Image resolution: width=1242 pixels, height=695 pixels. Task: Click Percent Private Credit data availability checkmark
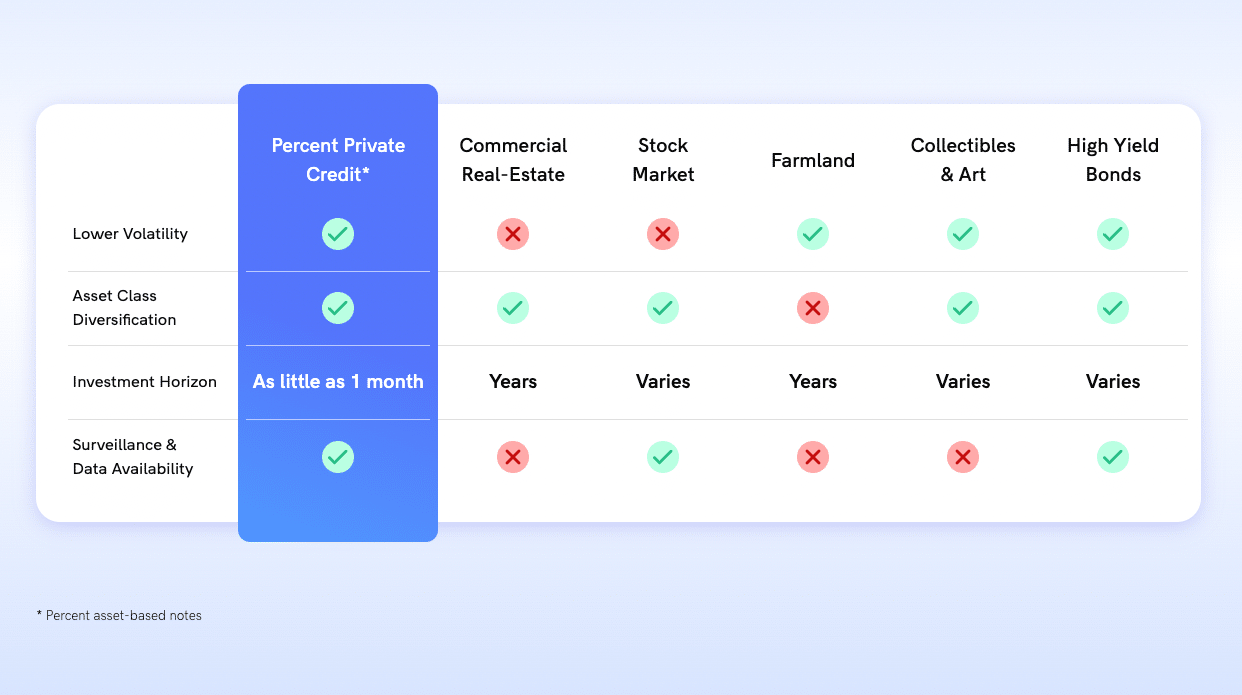point(338,457)
